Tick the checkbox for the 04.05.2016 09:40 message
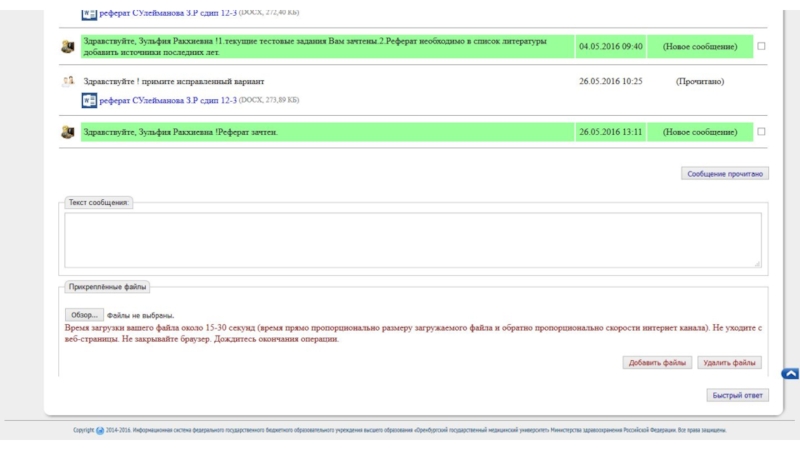Viewport: 800px width, 450px height. click(762, 46)
